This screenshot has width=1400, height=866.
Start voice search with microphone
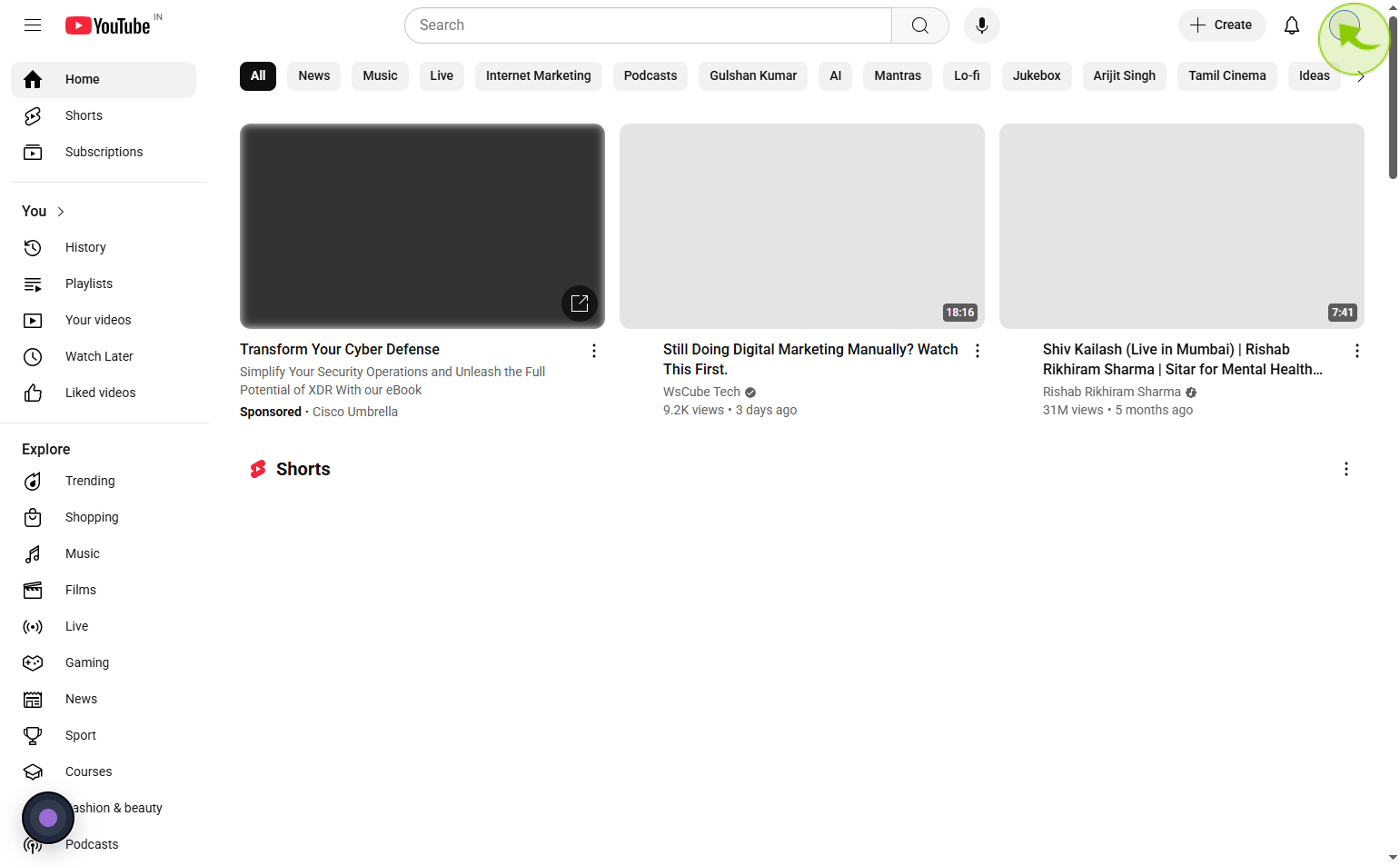[x=981, y=25]
